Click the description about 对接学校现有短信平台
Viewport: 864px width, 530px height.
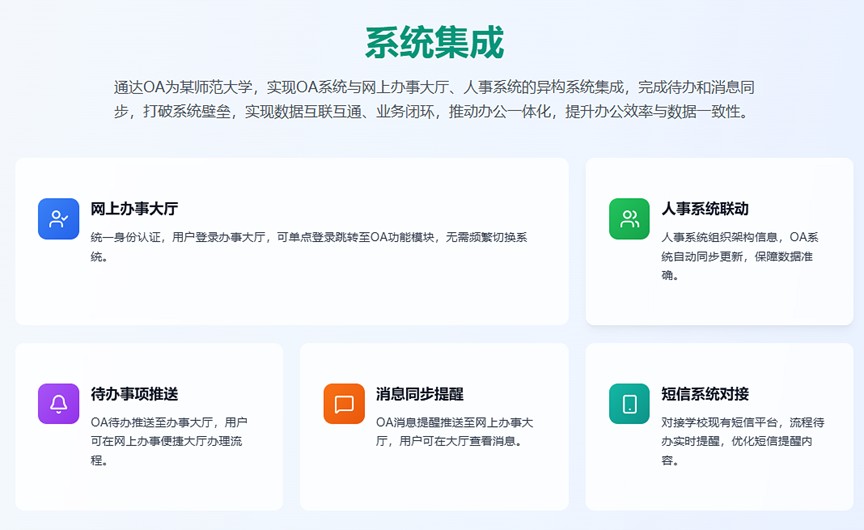pos(742,440)
